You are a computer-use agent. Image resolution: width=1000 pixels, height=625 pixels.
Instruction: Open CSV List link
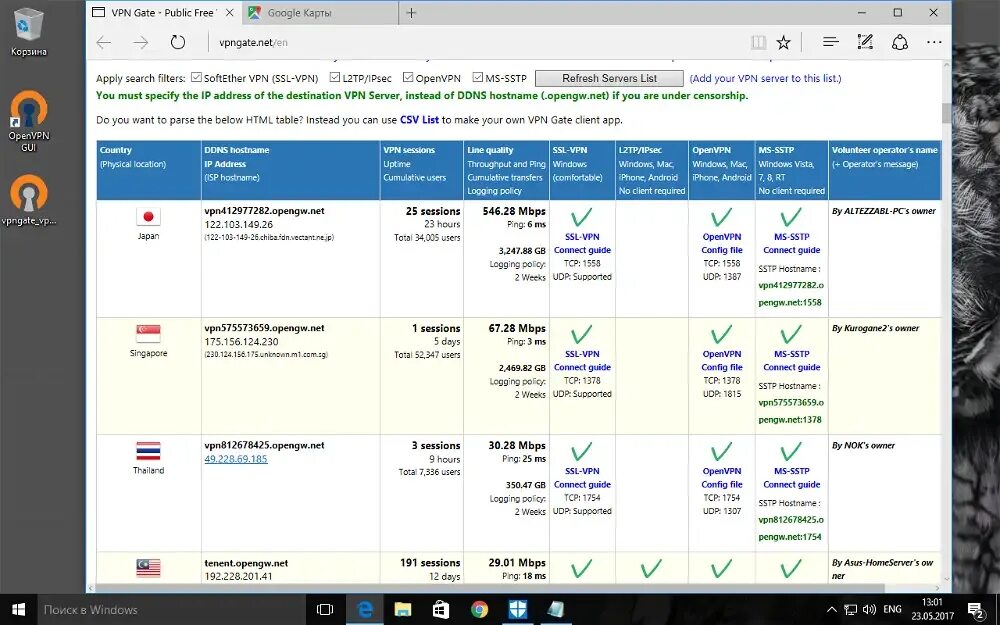[419, 120]
